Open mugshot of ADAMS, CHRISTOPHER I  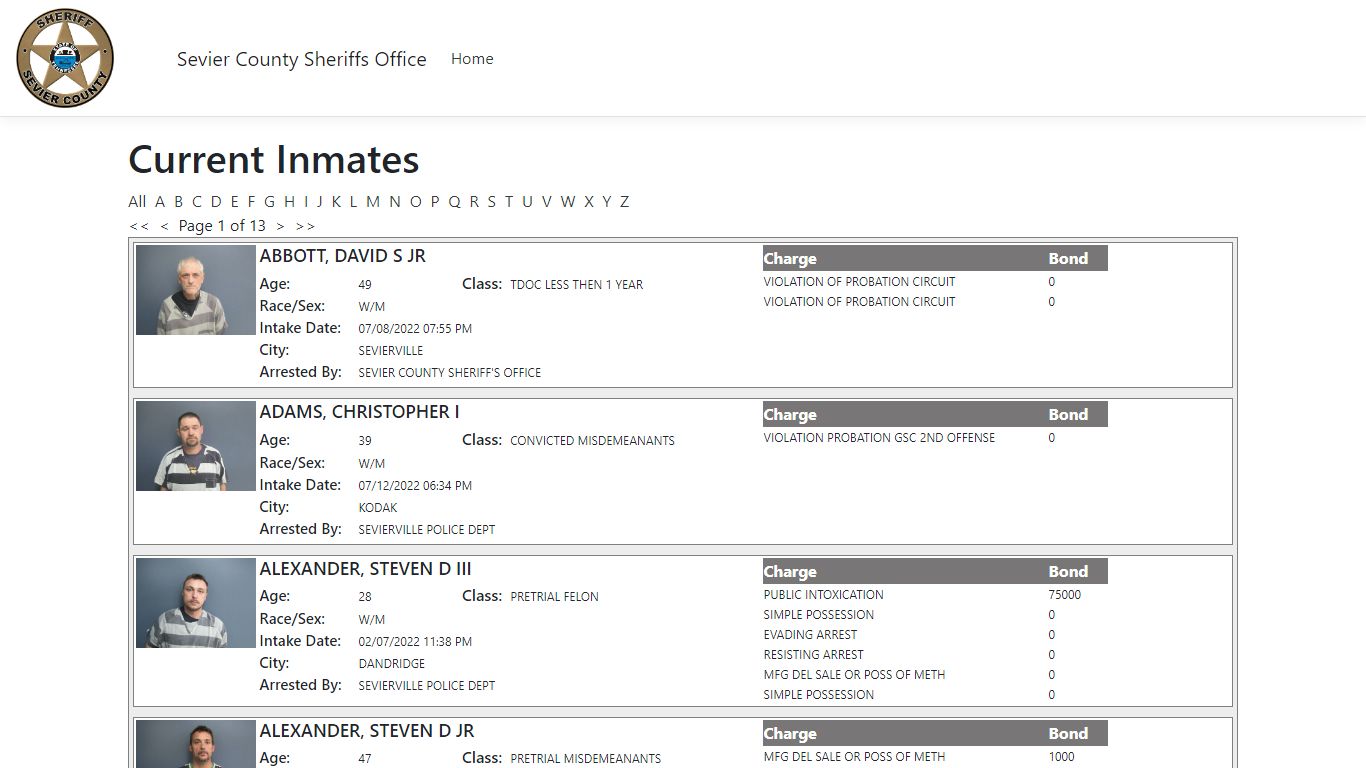point(196,446)
